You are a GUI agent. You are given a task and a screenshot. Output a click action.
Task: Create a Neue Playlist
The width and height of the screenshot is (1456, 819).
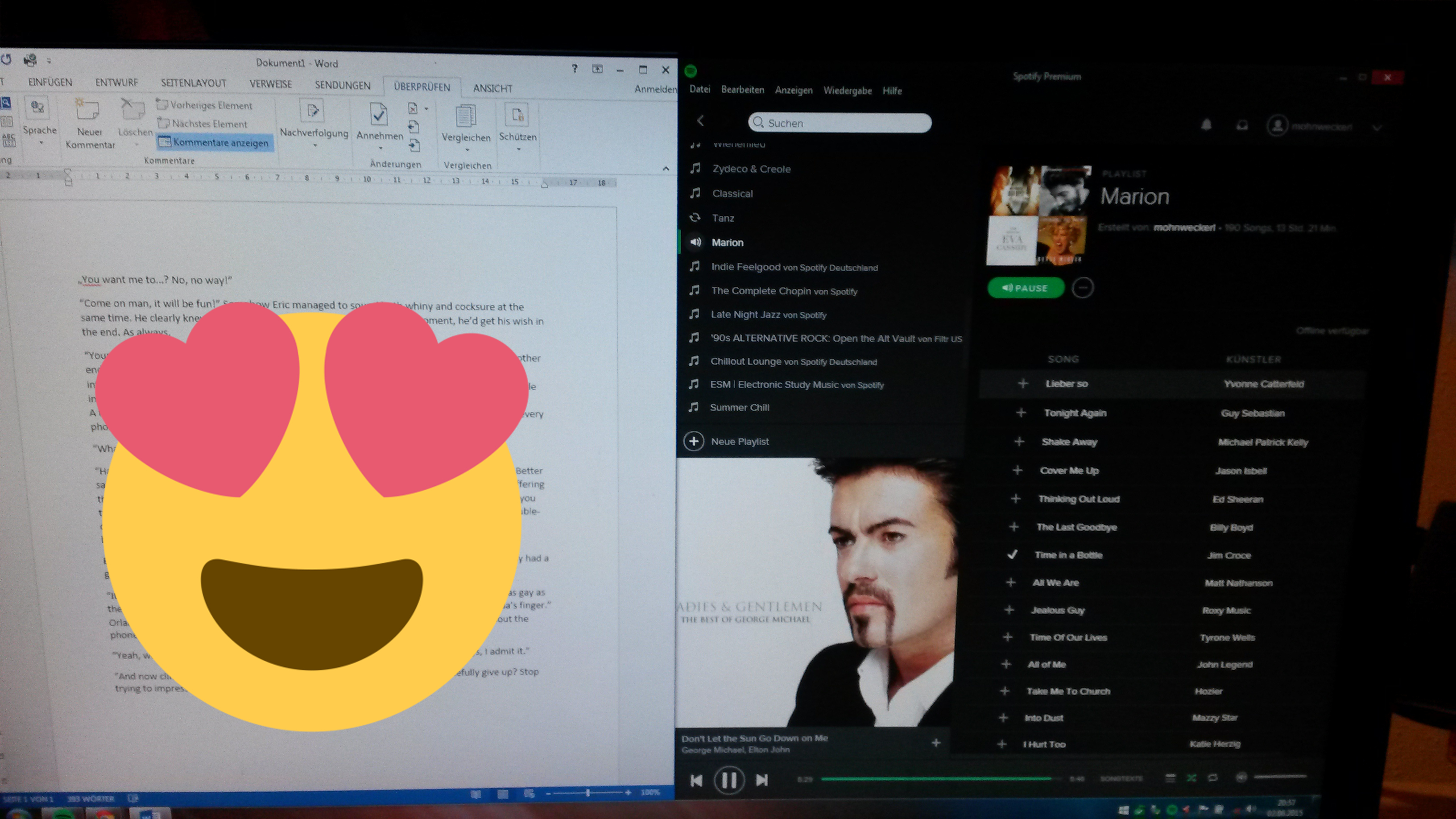[x=726, y=442]
